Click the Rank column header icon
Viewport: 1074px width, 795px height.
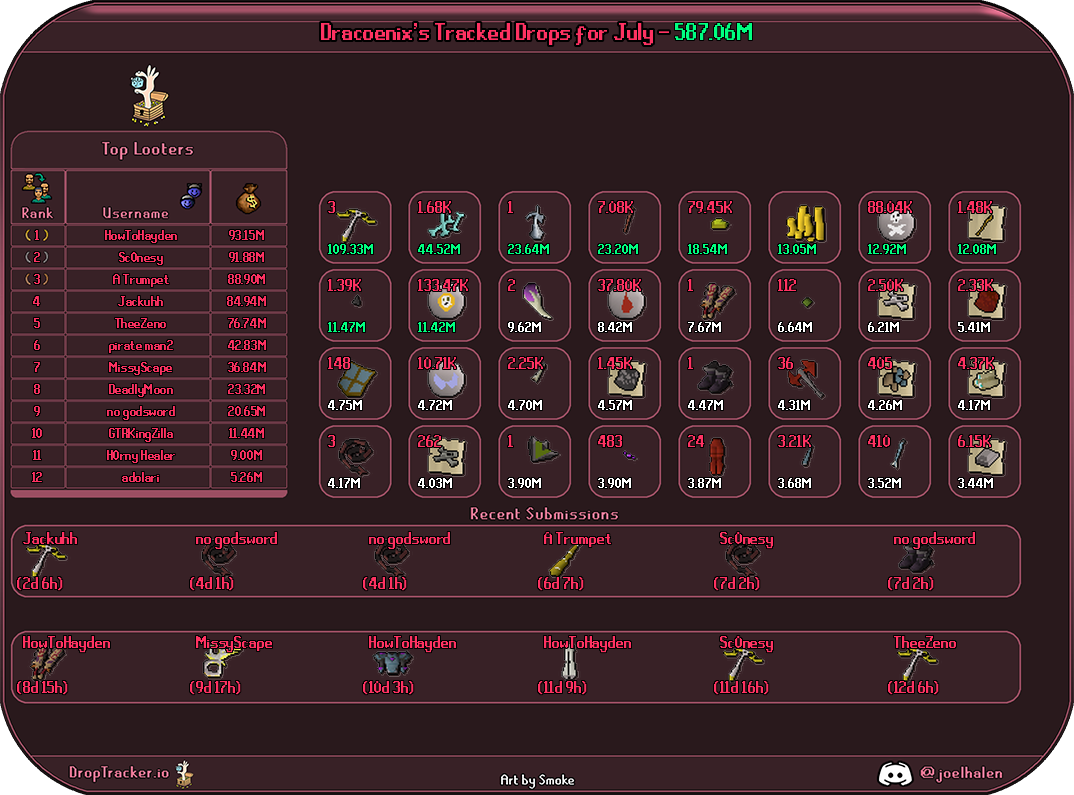point(37,188)
